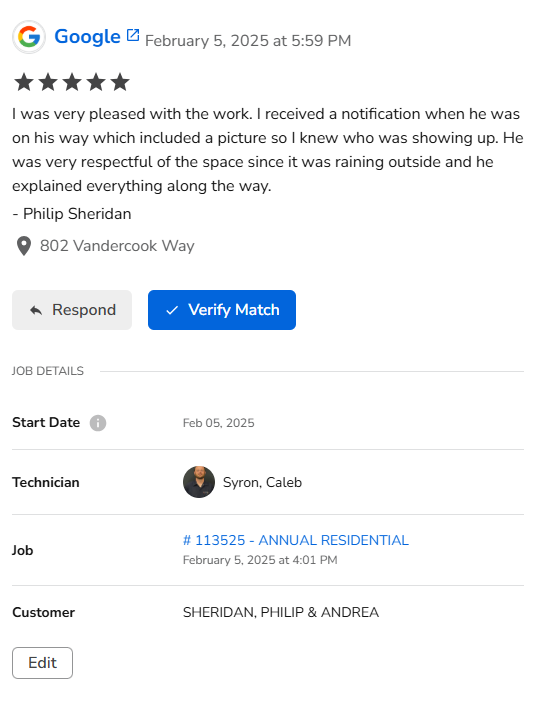This screenshot has width=537, height=707.
Task: Click the reply arrow icon in Respond
Action: click(x=36, y=310)
